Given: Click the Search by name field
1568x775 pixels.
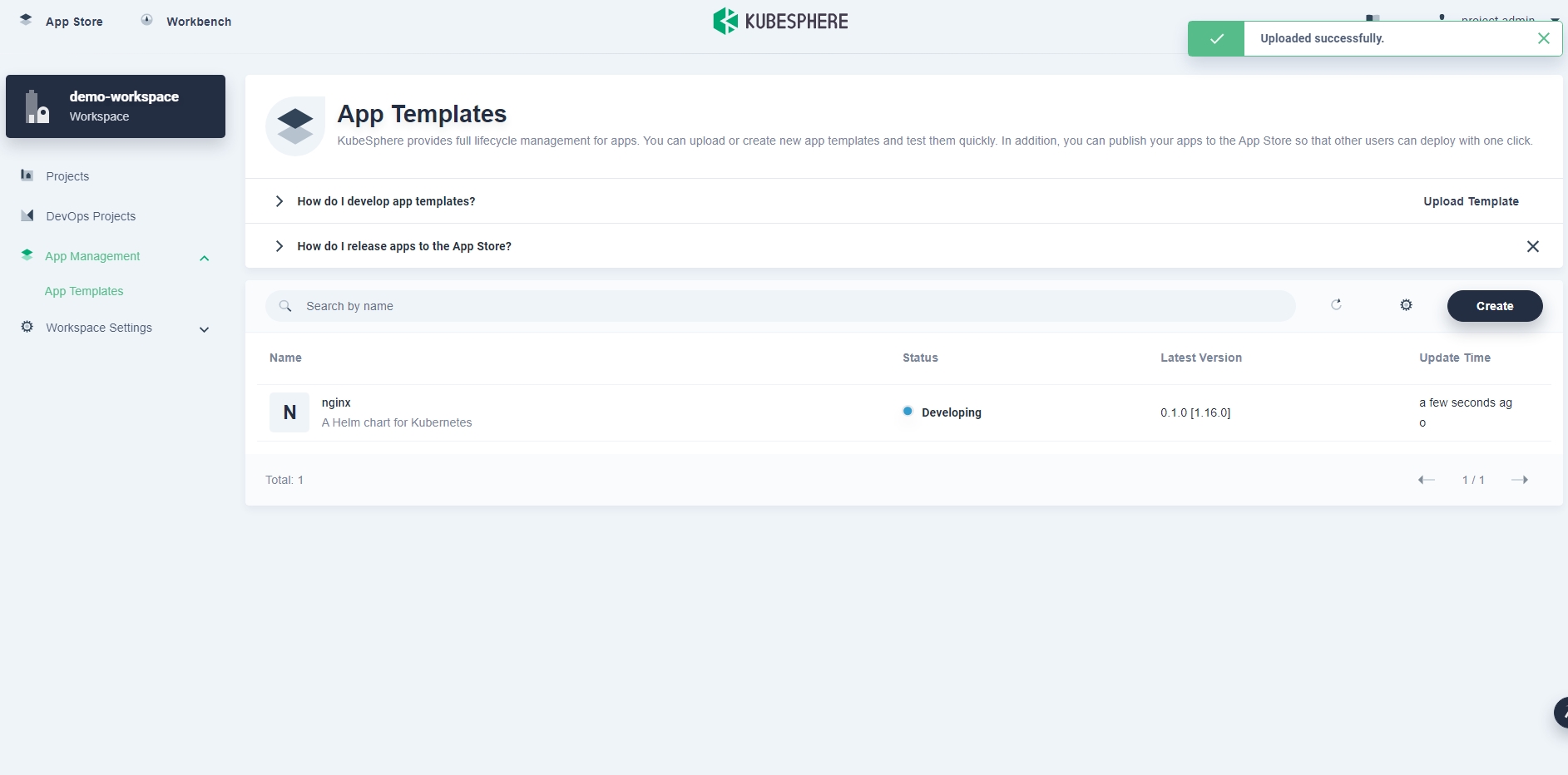Looking at the screenshot, I should [x=790, y=306].
